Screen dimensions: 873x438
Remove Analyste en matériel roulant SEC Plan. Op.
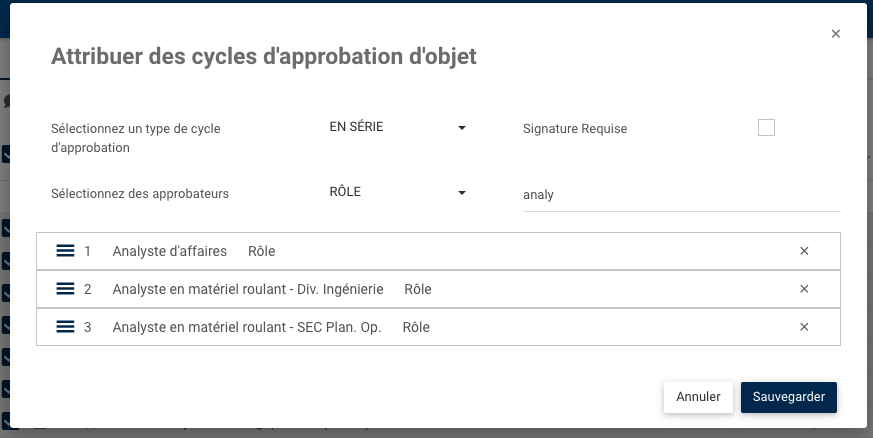(804, 327)
